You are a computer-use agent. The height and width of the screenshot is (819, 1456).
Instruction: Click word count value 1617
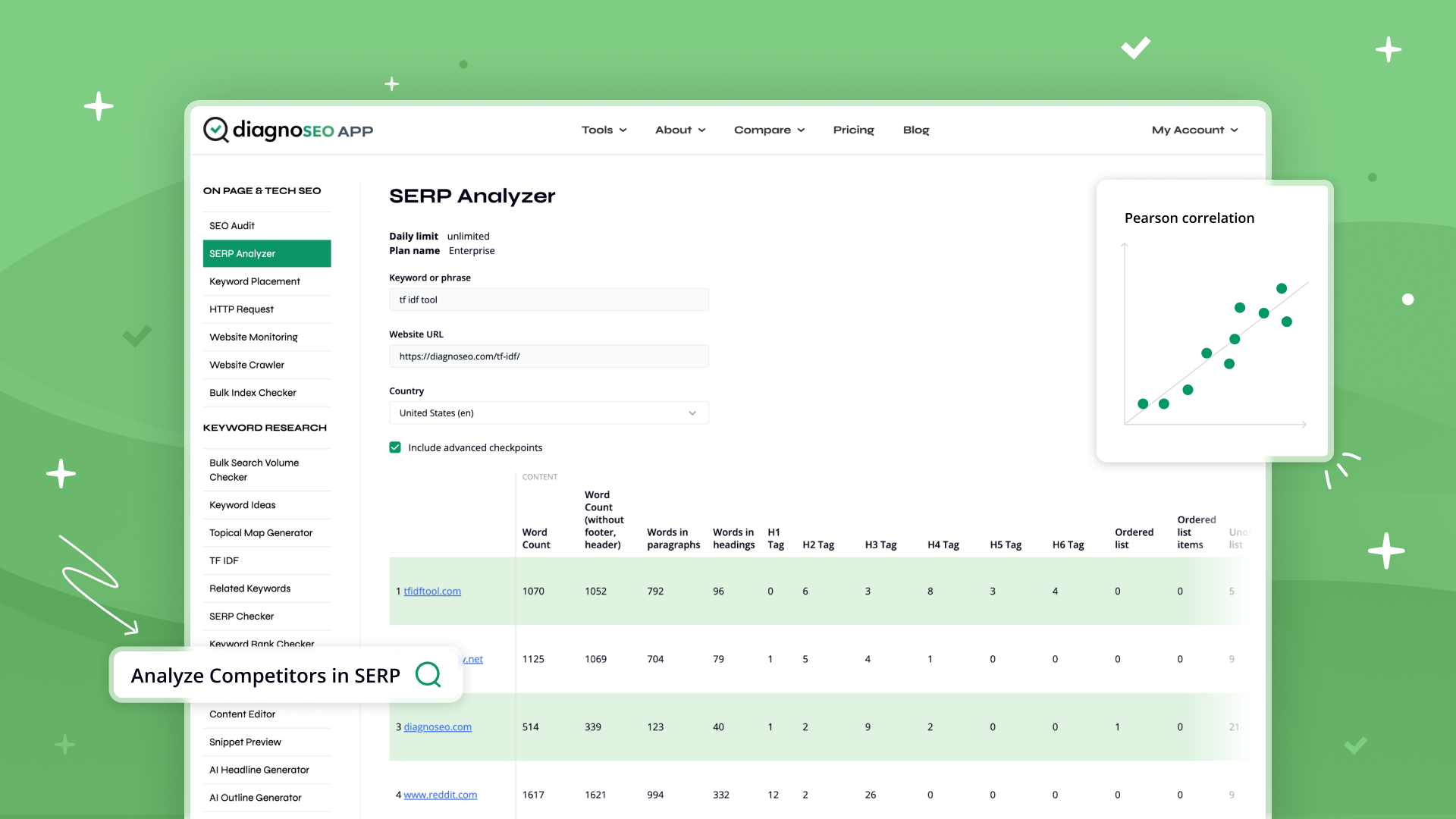click(x=533, y=795)
